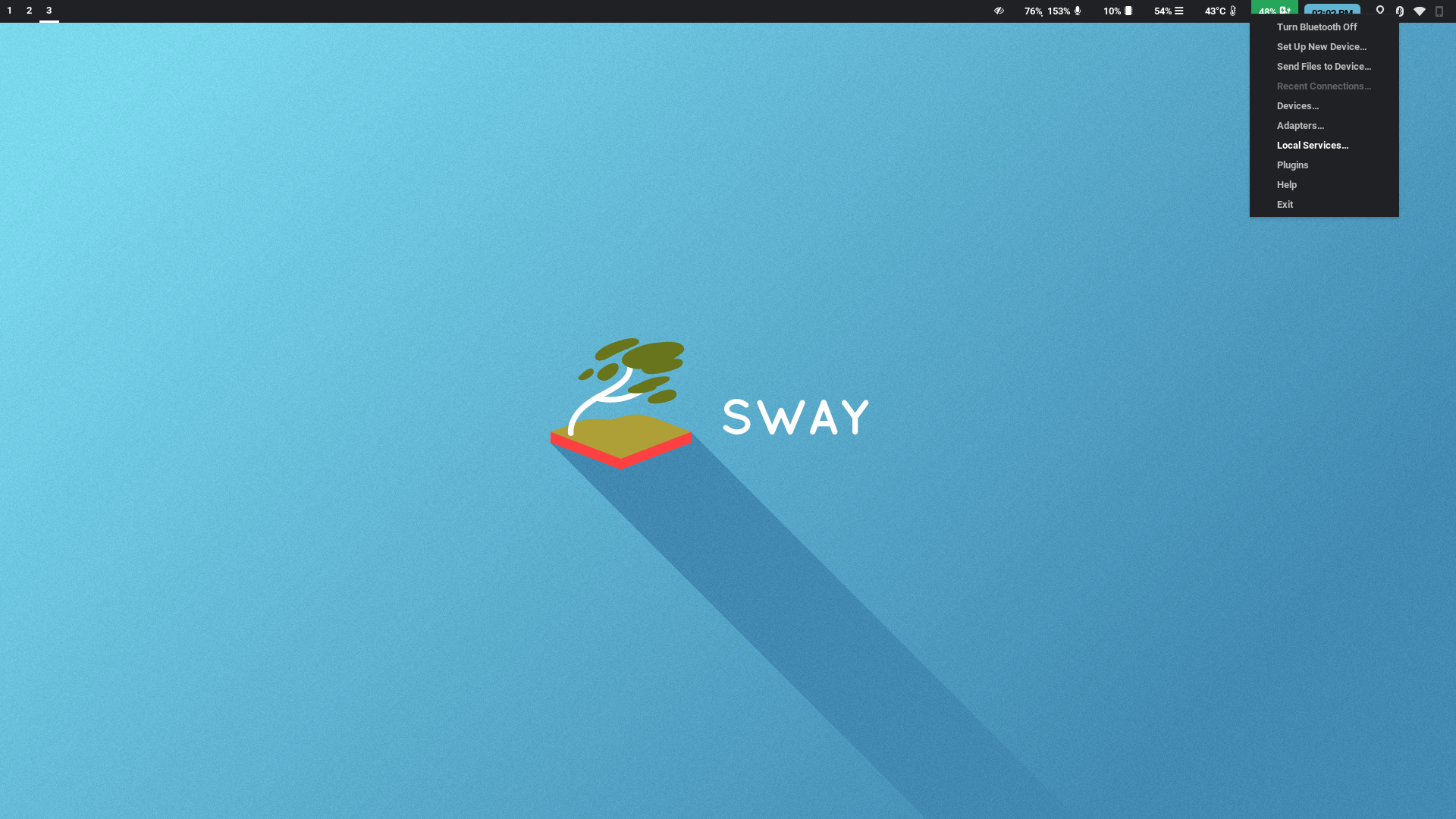Click the lightbulb tray icon
Image resolution: width=1456 pixels, height=819 pixels.
coord(1380,11)
